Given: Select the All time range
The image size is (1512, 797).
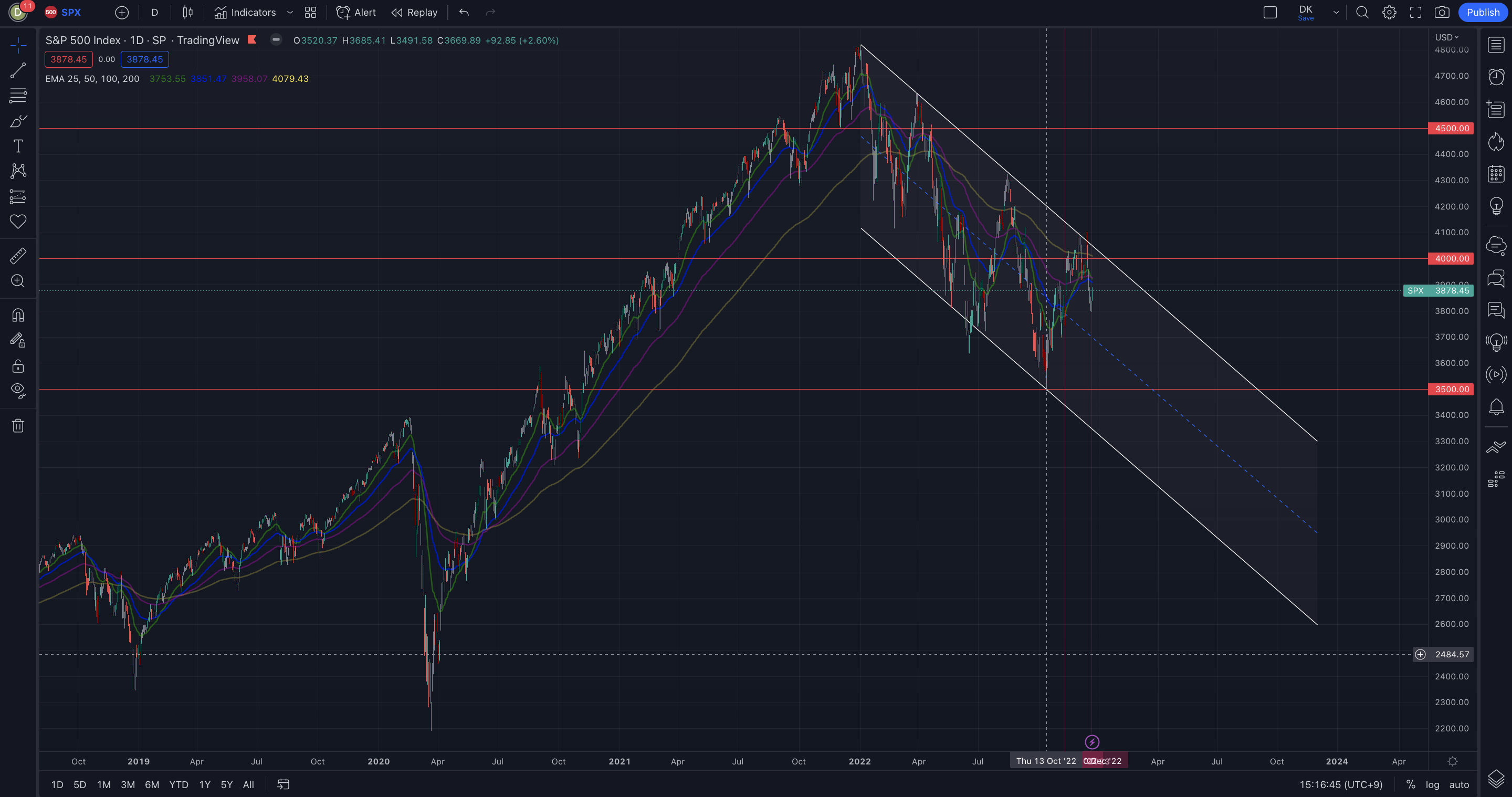Looking at the screenshot, I should [249, 785].
